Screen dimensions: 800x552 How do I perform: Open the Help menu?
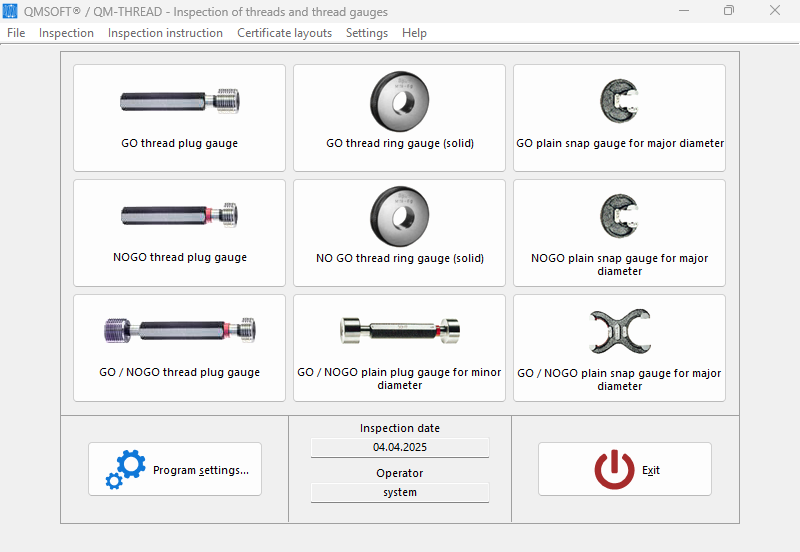click(414, 33)
